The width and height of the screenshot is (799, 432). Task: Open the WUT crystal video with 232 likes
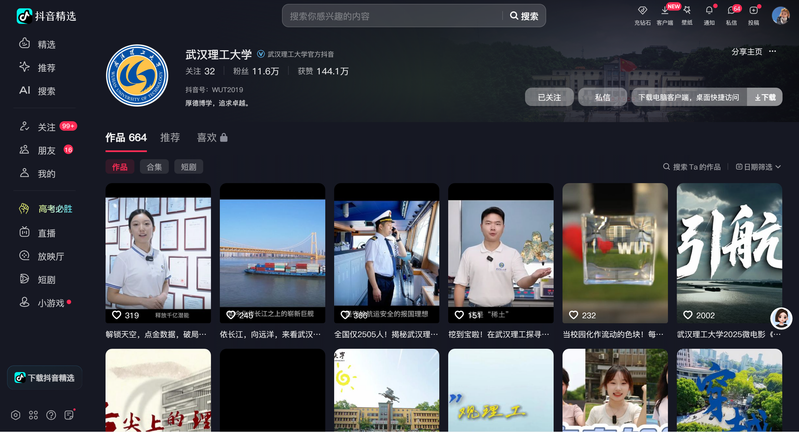[x=615, y=253]
